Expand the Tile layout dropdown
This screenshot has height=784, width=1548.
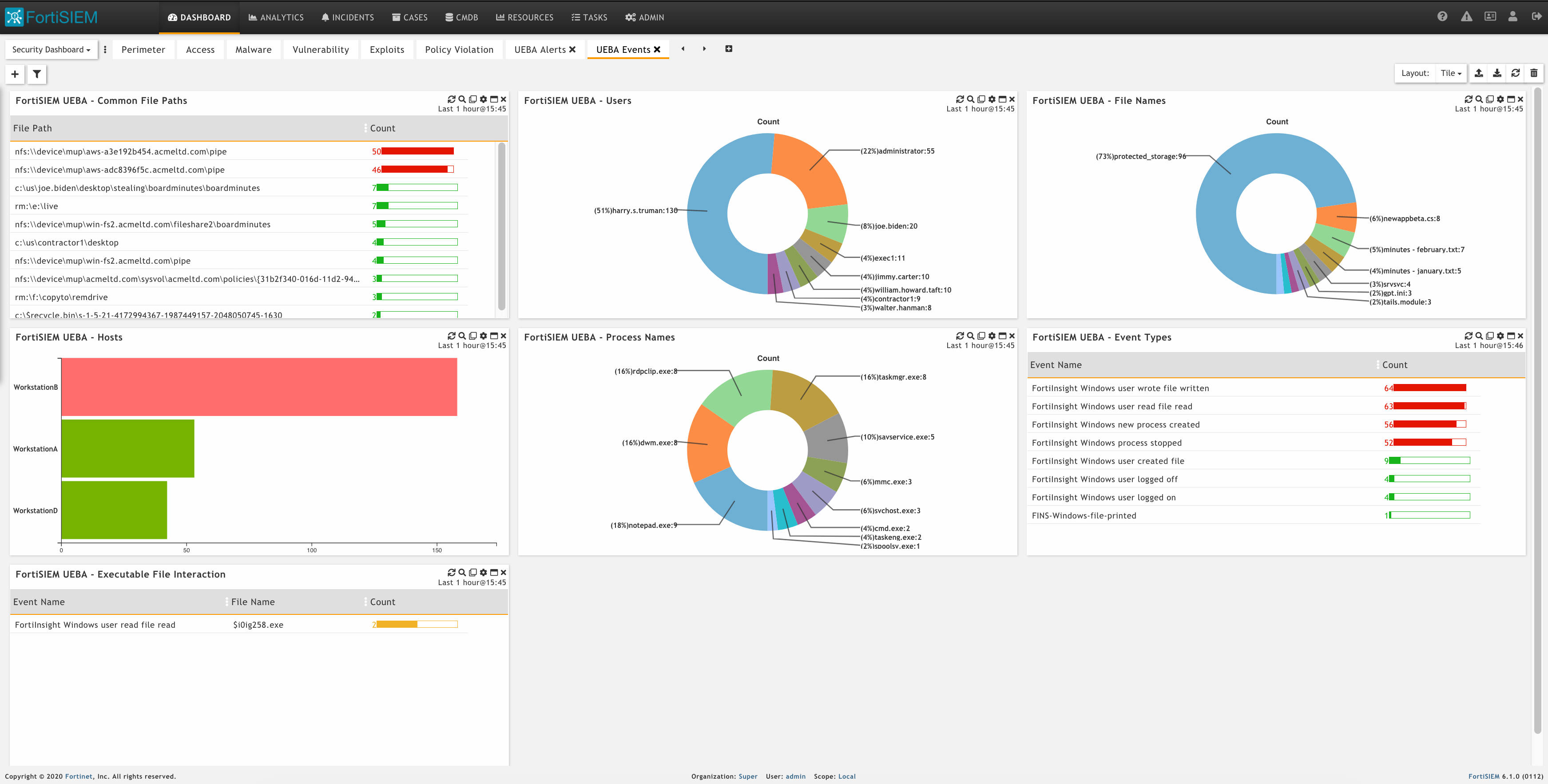click(1451, 73)
